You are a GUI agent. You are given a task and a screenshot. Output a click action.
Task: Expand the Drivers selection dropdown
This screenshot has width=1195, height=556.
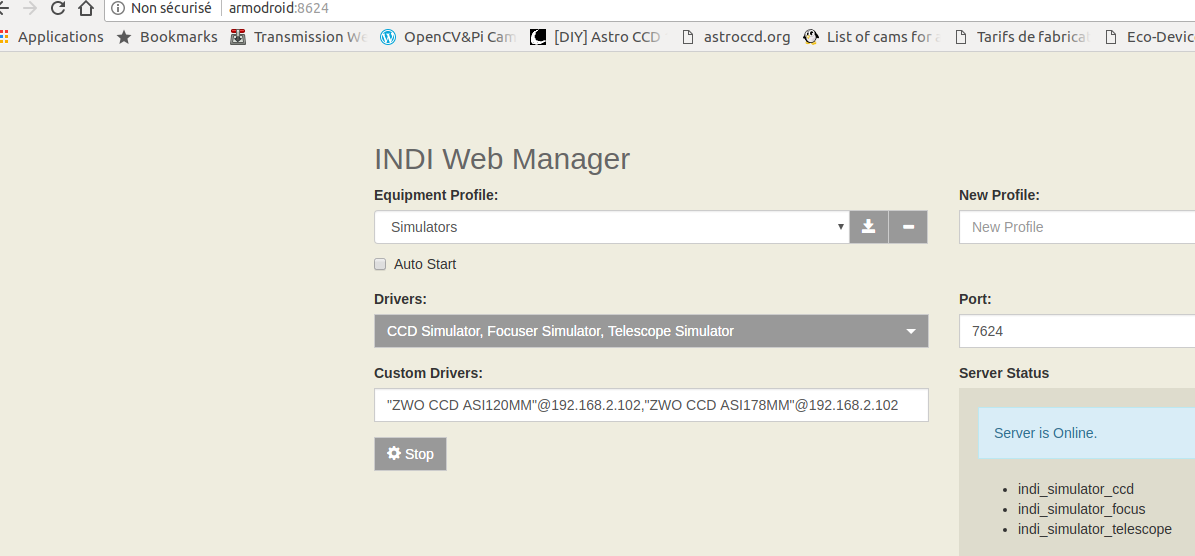[651, 331]
